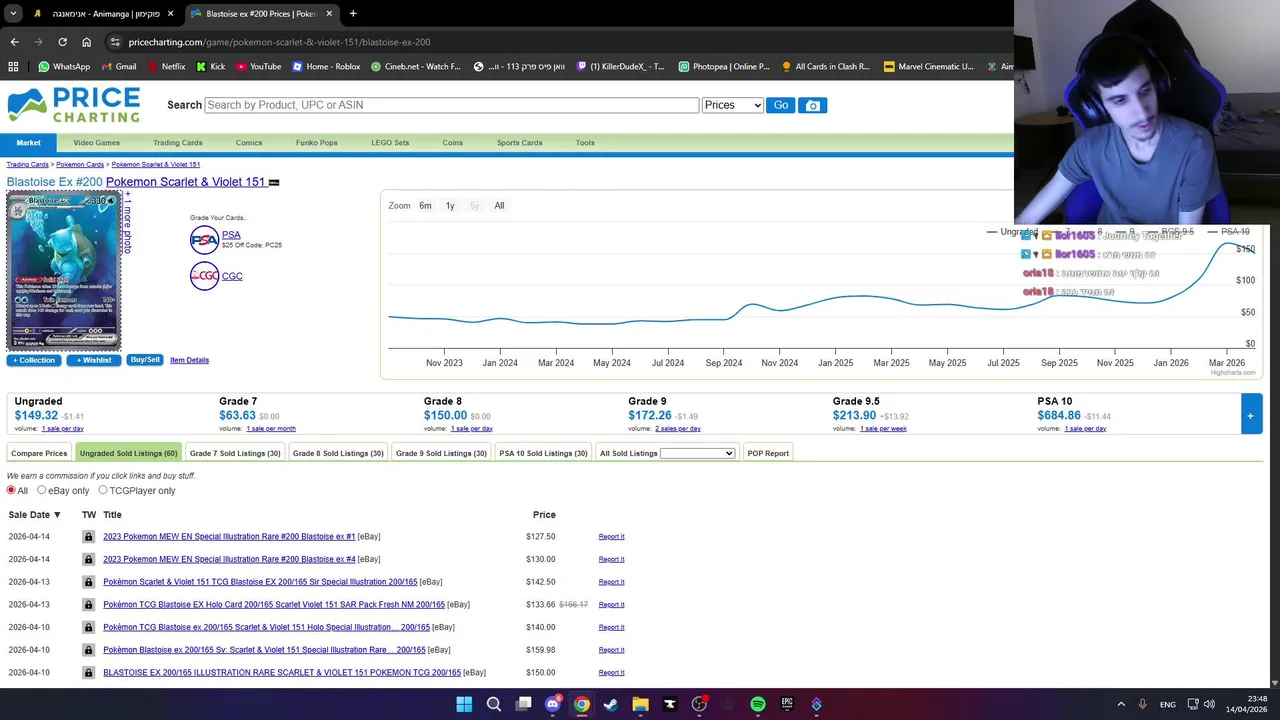Open the Compare Prices tab
The width and height of the screenshot is (1280, 720).
(x=39, y=453)
